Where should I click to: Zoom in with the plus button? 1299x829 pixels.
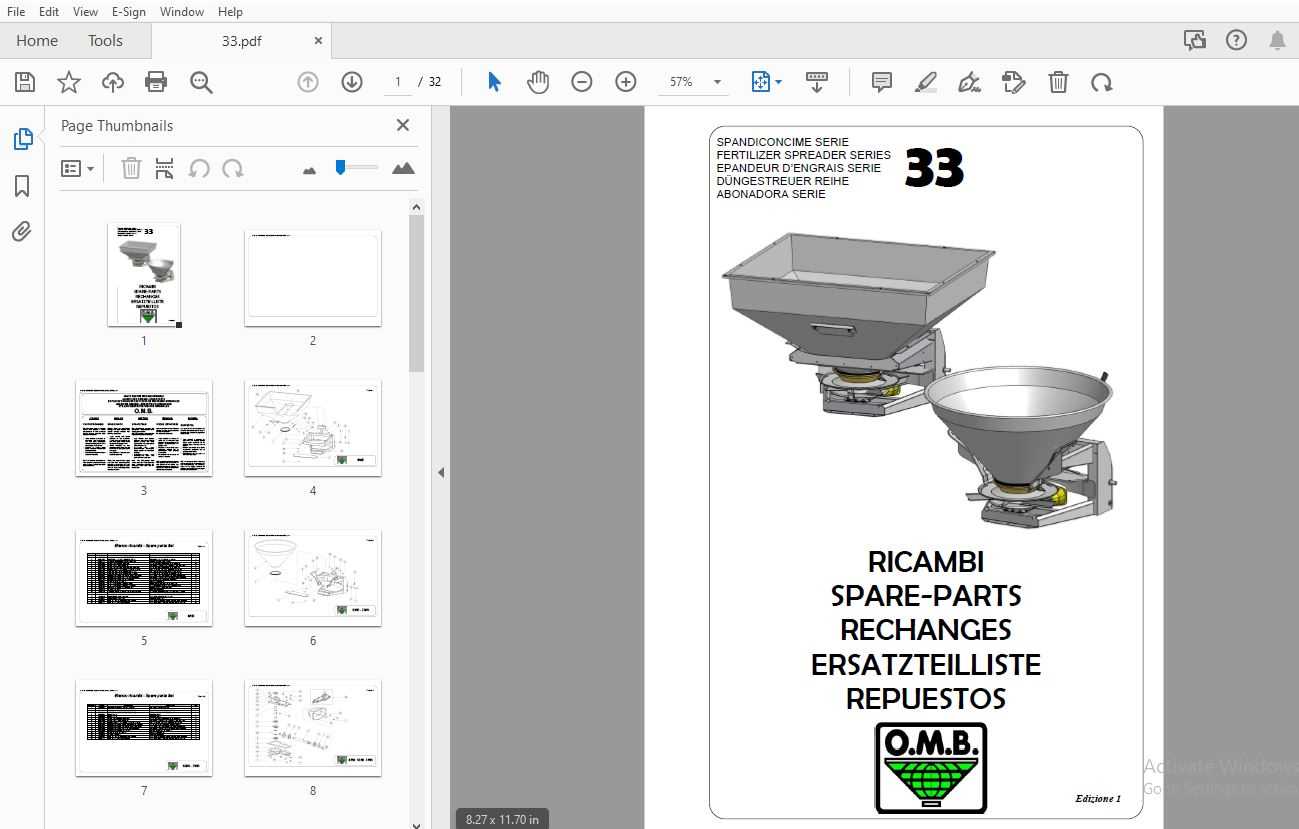pyautogui.click(x=626, y=82)
